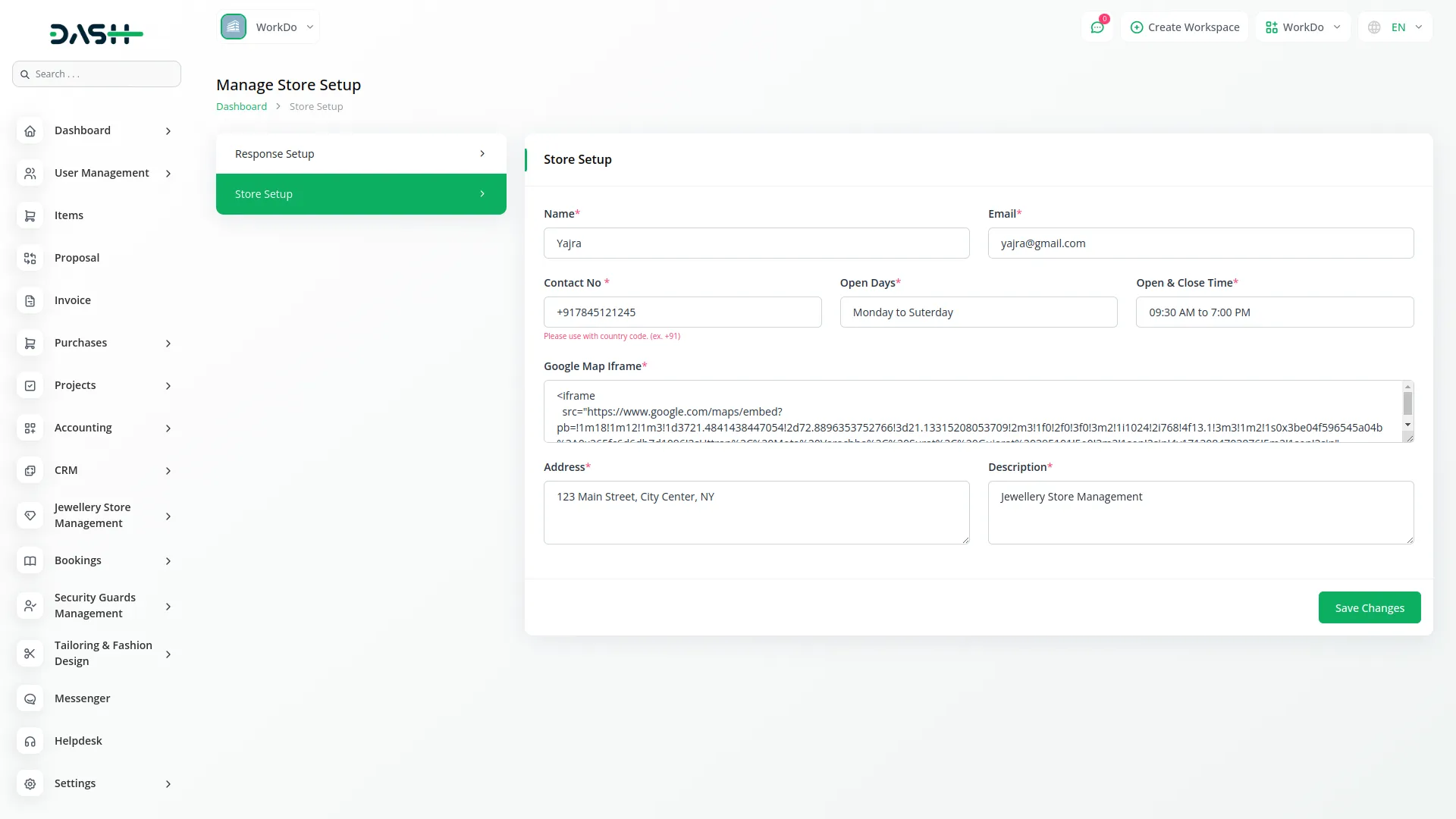1456x819 pixels.
Task: Expand the CRM submenu chevron
Action: [x=168, y=471]
